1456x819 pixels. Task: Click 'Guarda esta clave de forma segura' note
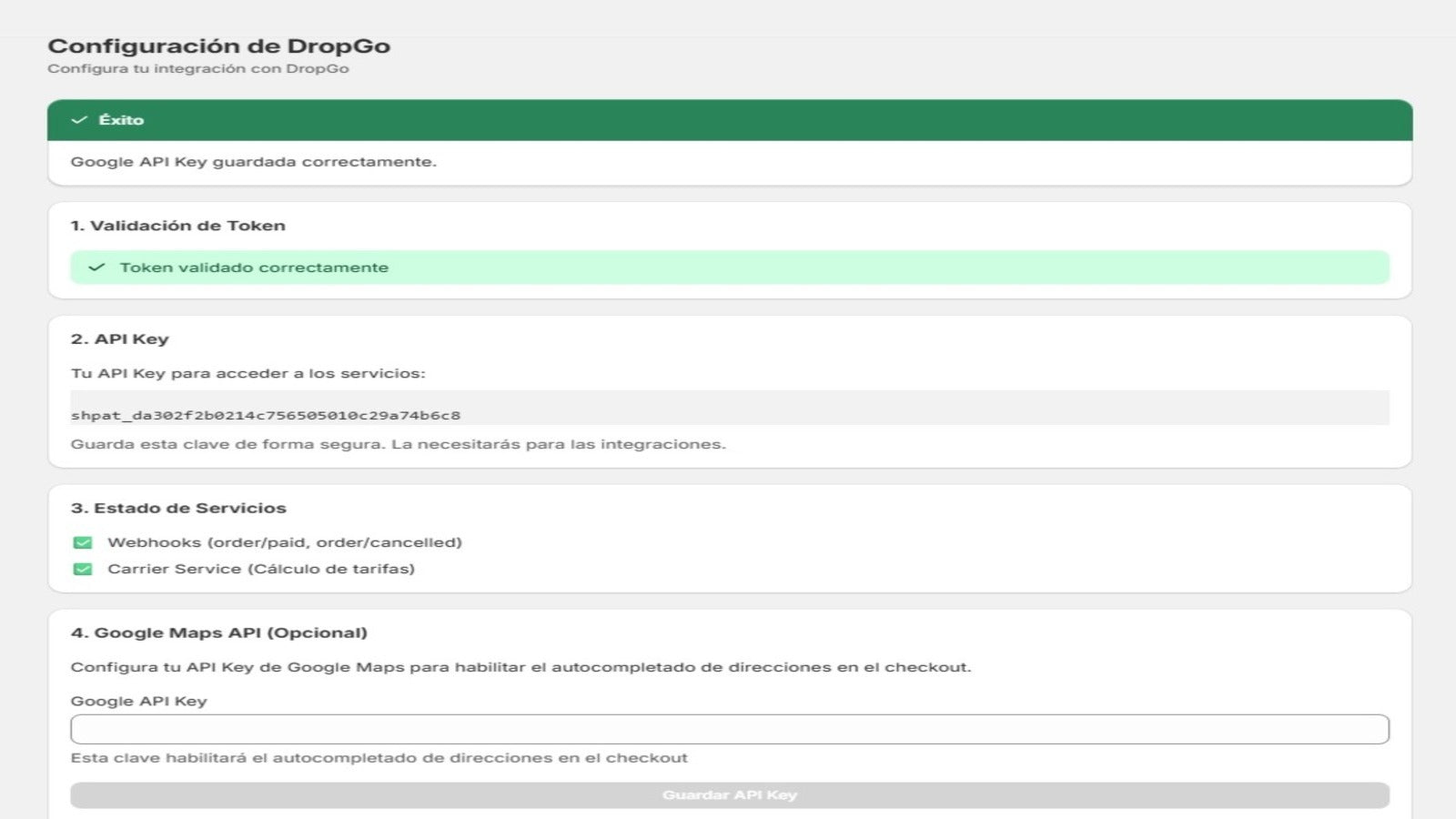pos(399,444)
